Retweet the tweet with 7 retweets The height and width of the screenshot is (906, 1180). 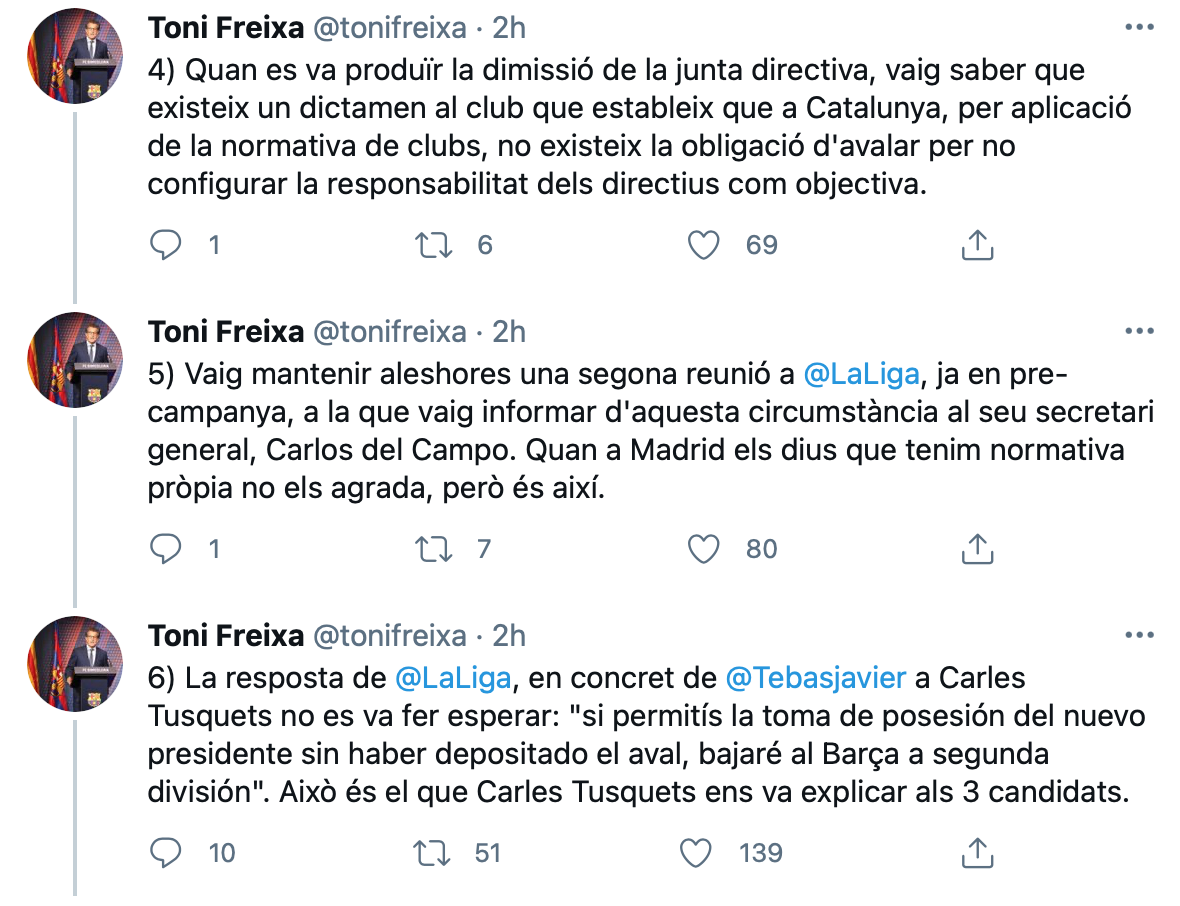pyautogui.click(x=434, y=549)
